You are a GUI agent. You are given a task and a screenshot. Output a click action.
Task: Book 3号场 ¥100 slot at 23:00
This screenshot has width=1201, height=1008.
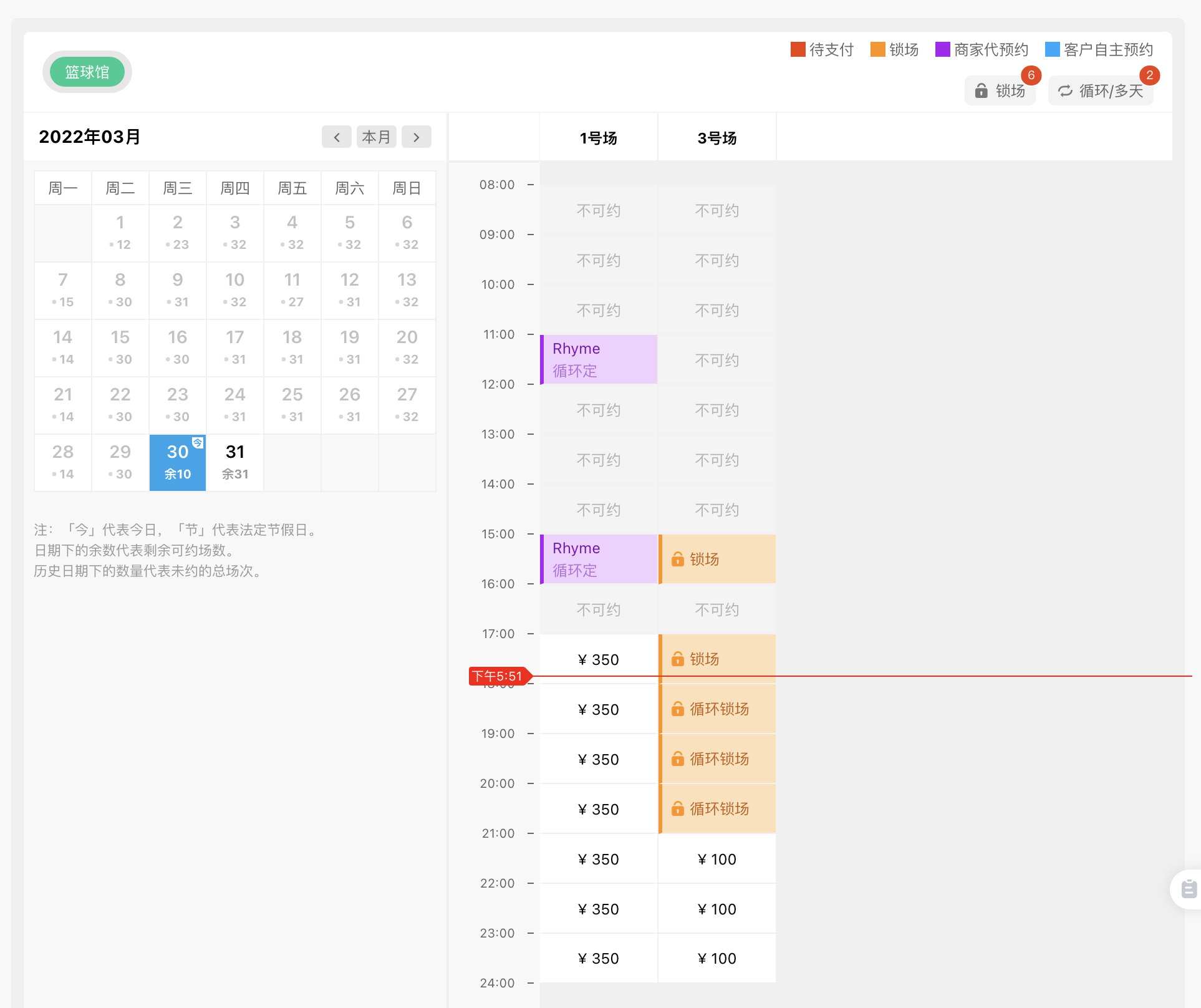pyautogui.click(x=717, y=958)
